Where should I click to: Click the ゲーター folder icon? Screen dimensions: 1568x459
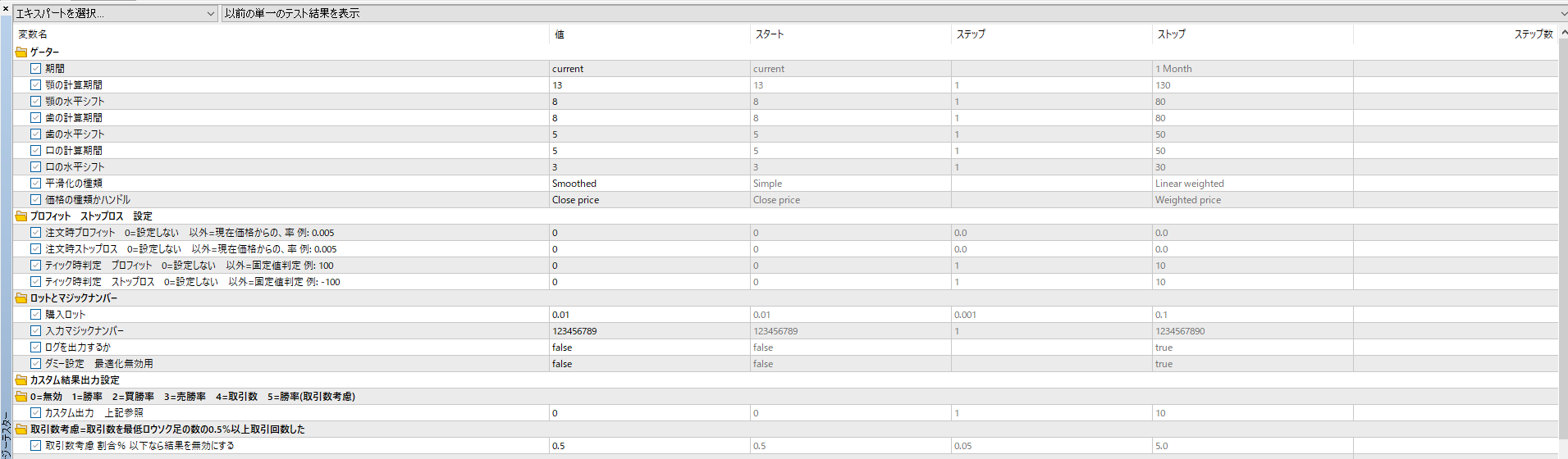(x=21, y=52)
